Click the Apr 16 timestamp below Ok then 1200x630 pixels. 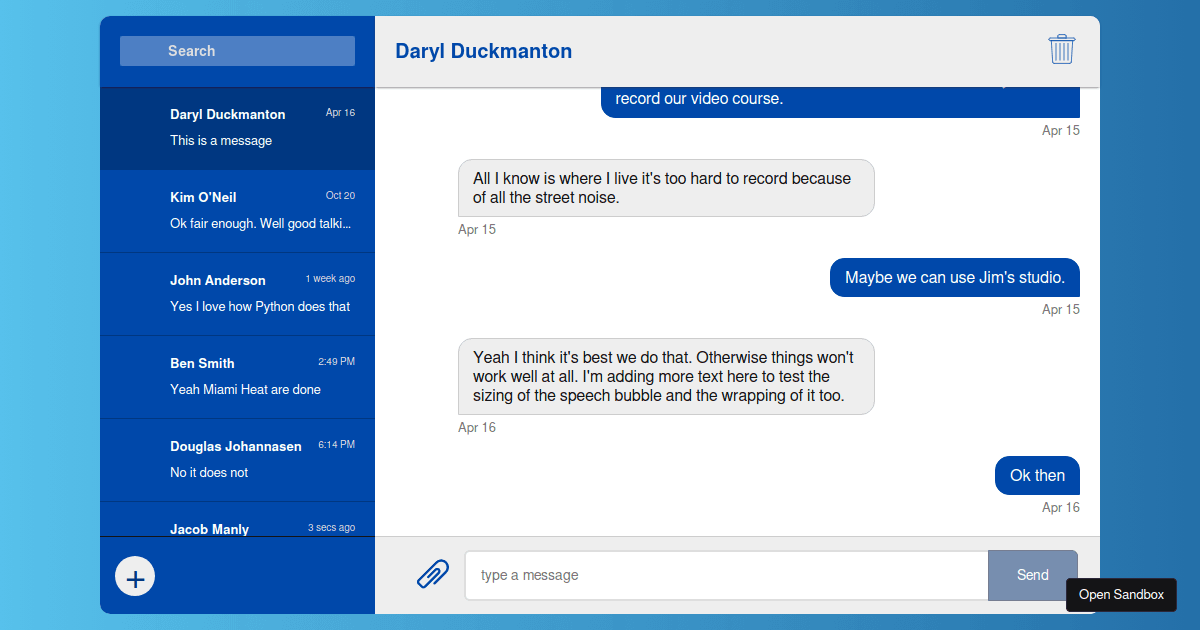(1060, 507)
